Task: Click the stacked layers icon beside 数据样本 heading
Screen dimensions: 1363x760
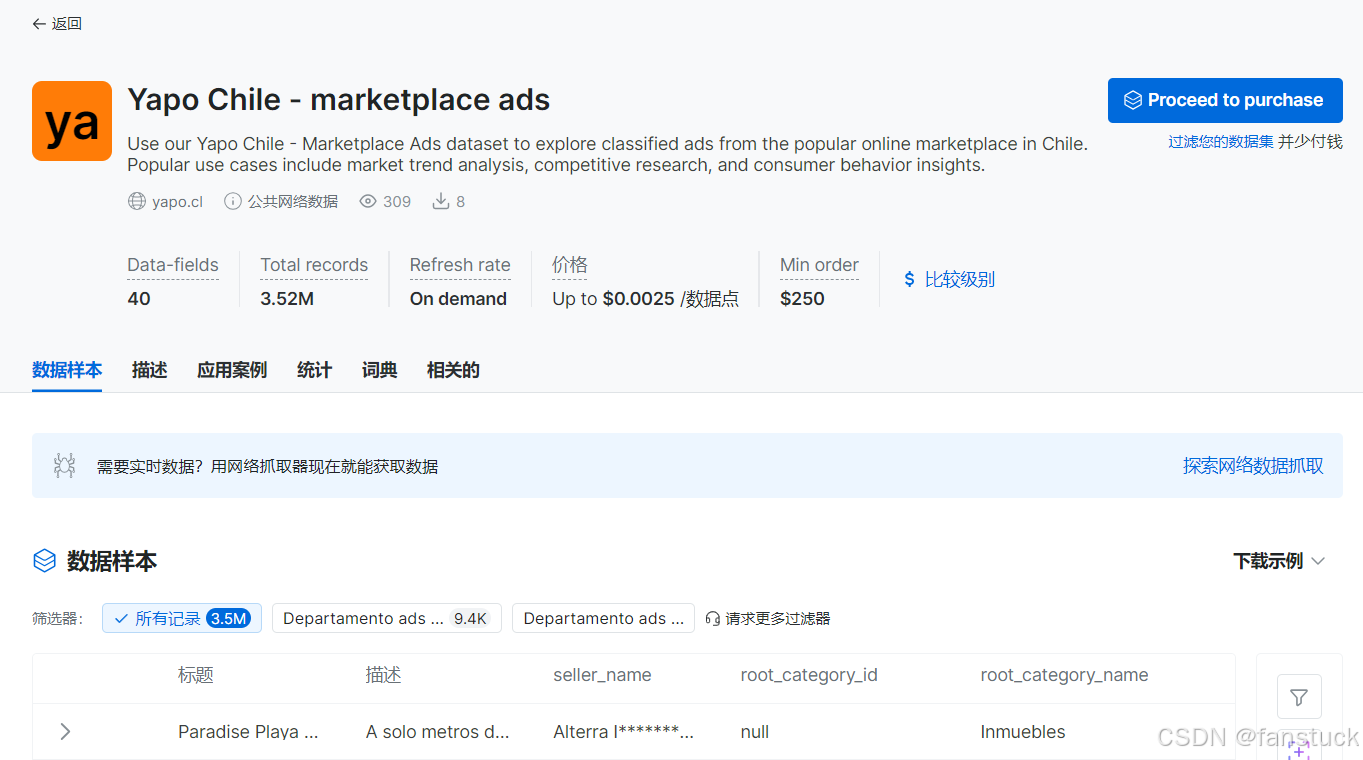Action: [45, 561]
